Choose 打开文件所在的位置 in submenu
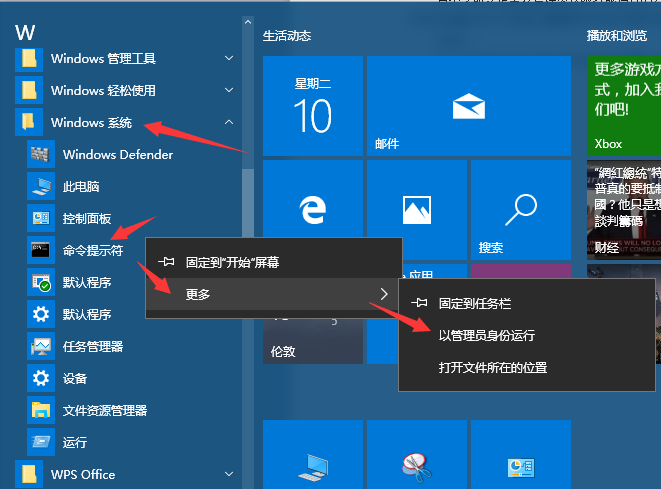661x489 pixels. 527,367
